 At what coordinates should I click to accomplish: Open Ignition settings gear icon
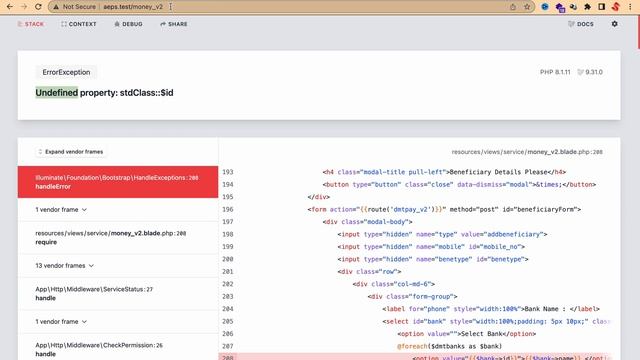614,24
